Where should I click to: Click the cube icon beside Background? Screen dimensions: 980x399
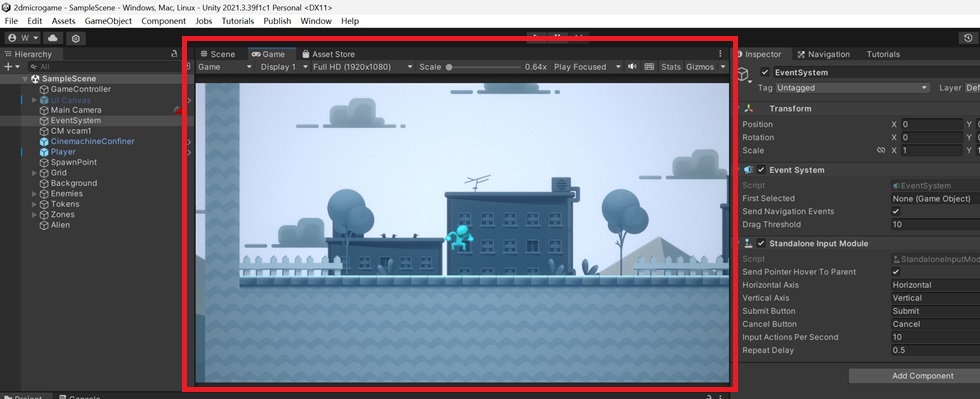pyautogui.click(x=44, y=183)
